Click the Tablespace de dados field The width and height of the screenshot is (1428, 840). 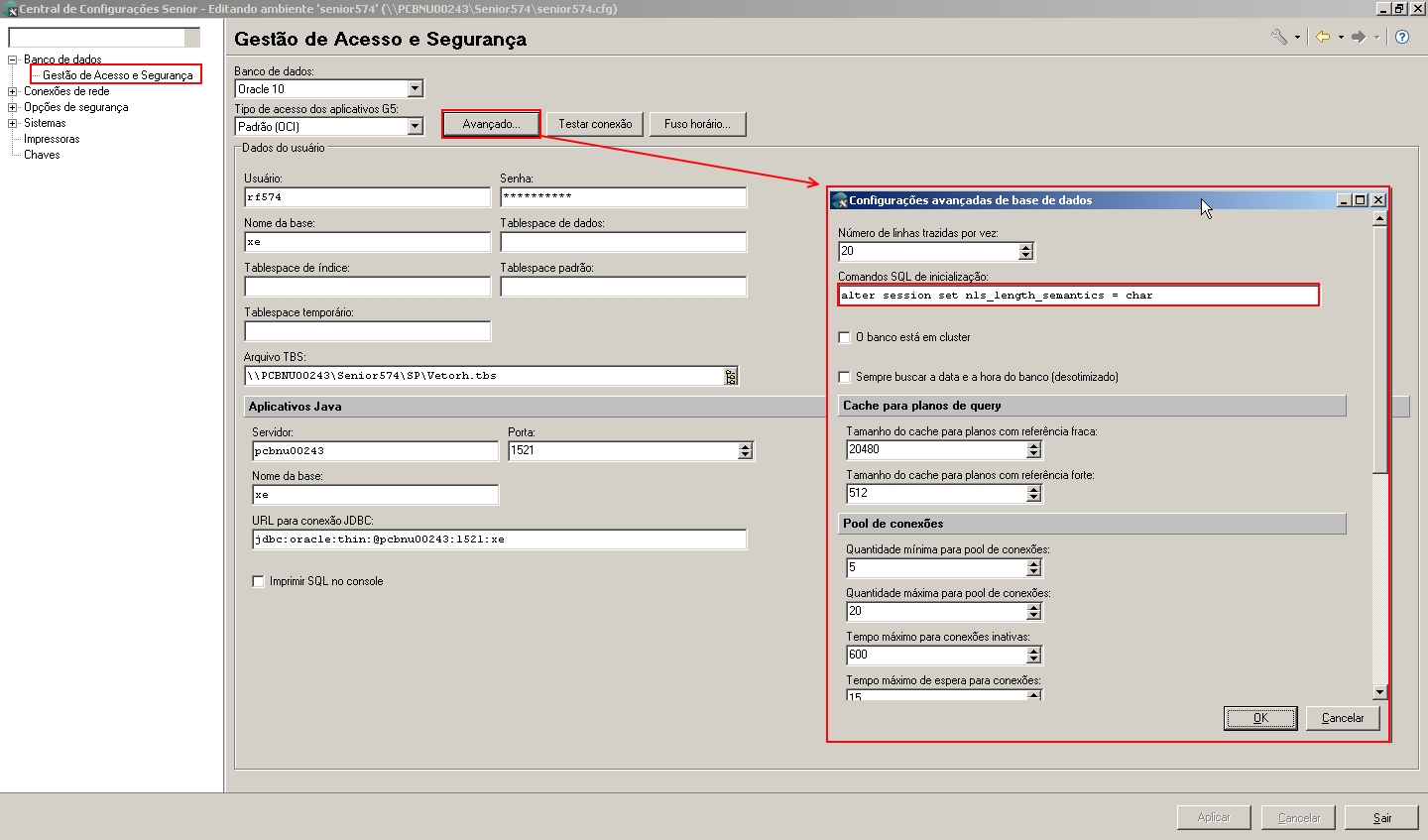pos(623,242)
